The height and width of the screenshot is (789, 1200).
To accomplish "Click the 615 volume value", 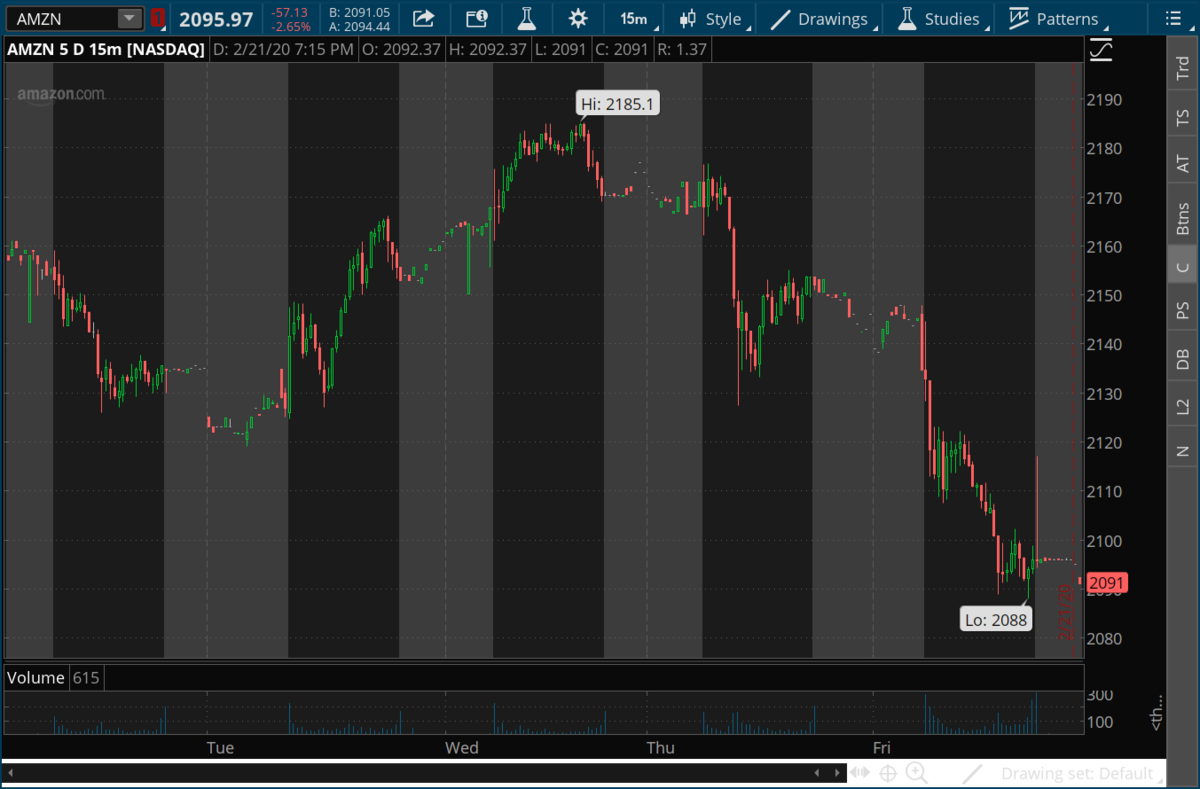I will click(x=86, y=678).
